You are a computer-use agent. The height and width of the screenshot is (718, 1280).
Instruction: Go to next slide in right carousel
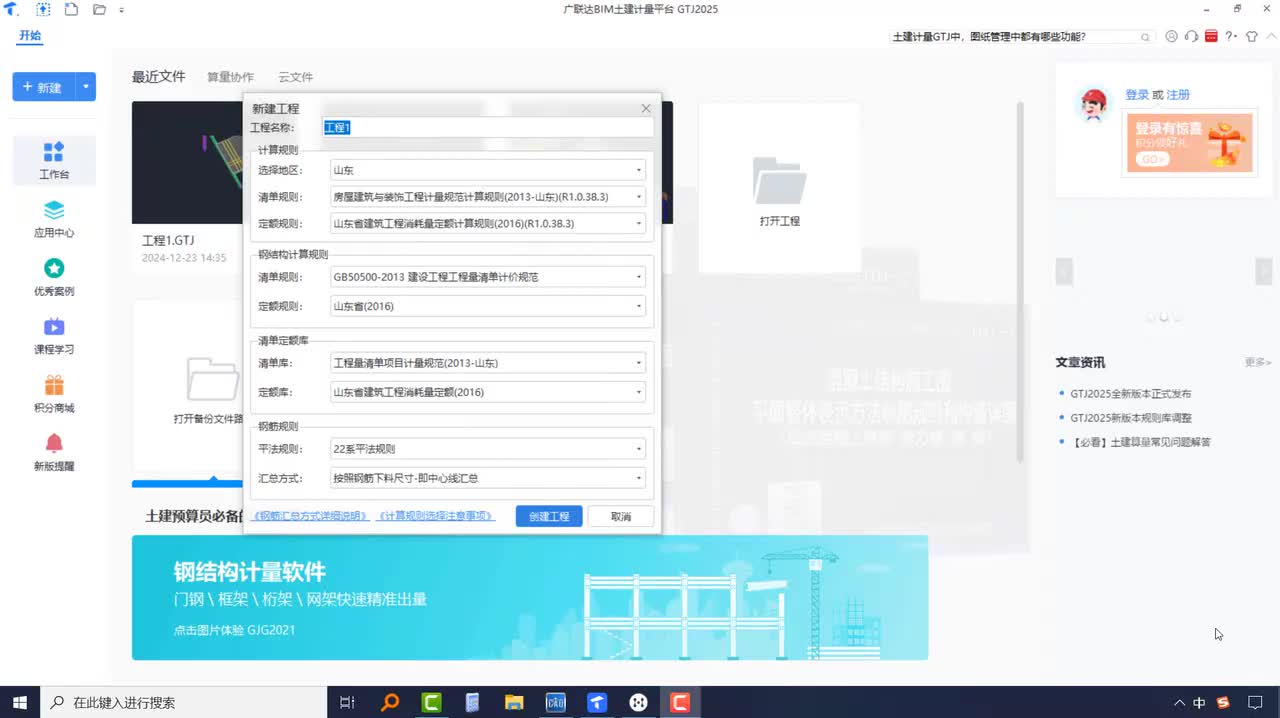pyautogui.click(x=1264, y=271)
